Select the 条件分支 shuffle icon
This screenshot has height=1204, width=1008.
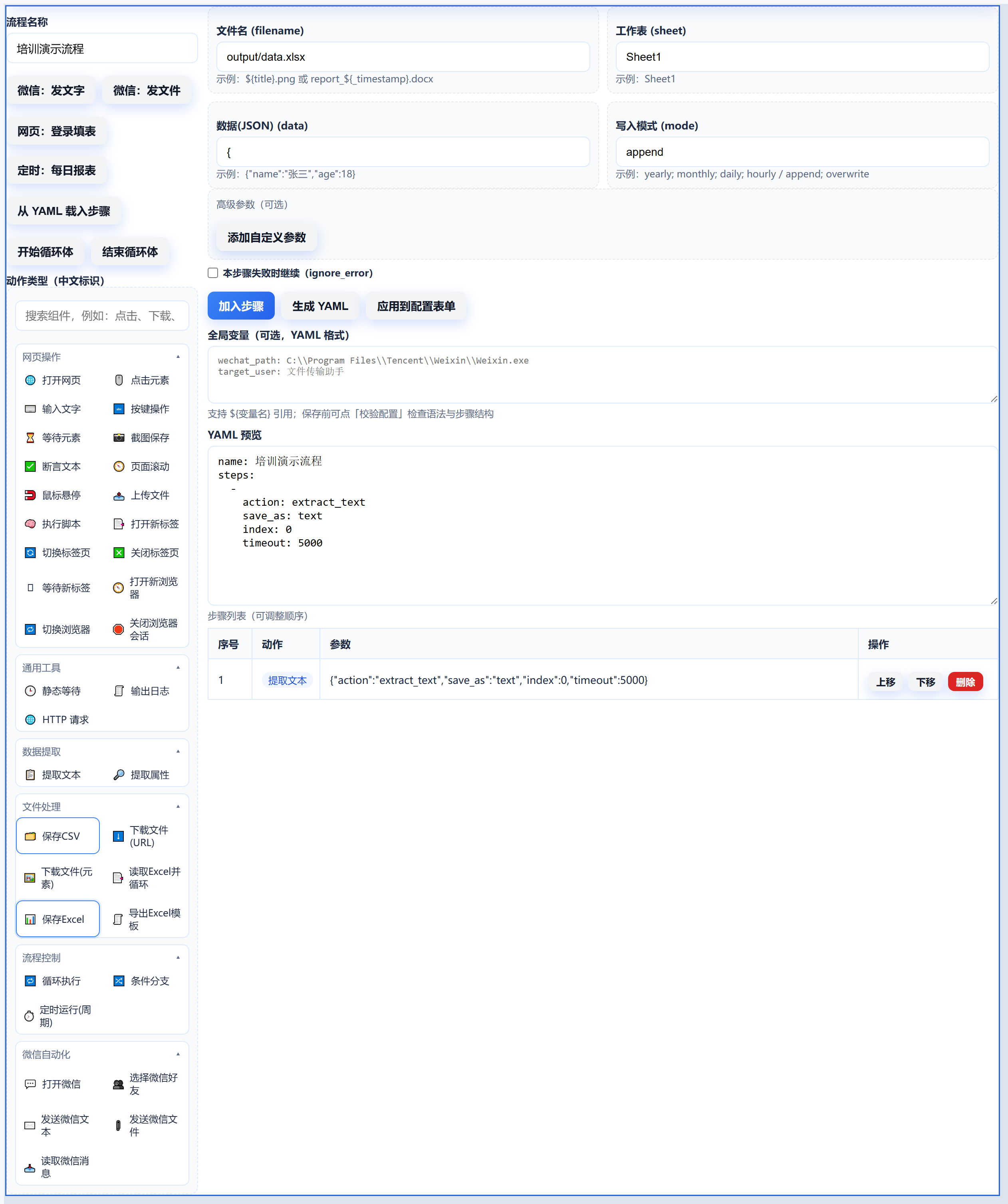[119, 981]
